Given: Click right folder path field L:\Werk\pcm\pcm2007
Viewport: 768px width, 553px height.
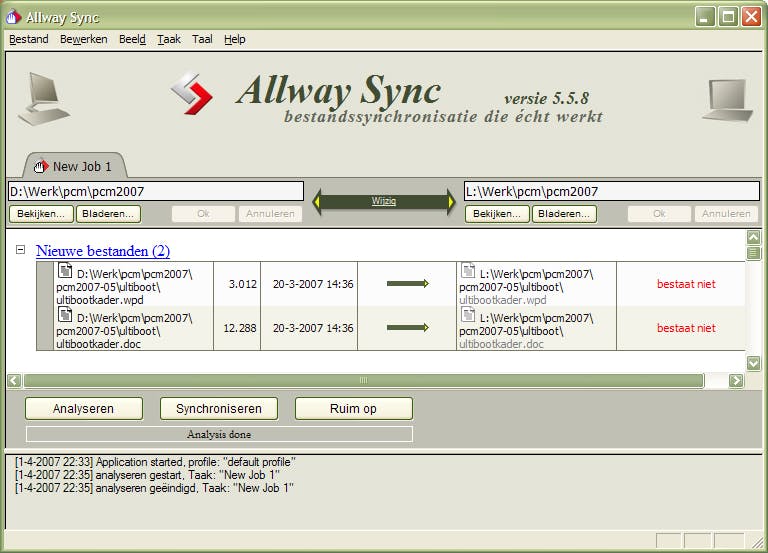Looking at the screenshot, I should pyautogui.click(x=612, y=191).
